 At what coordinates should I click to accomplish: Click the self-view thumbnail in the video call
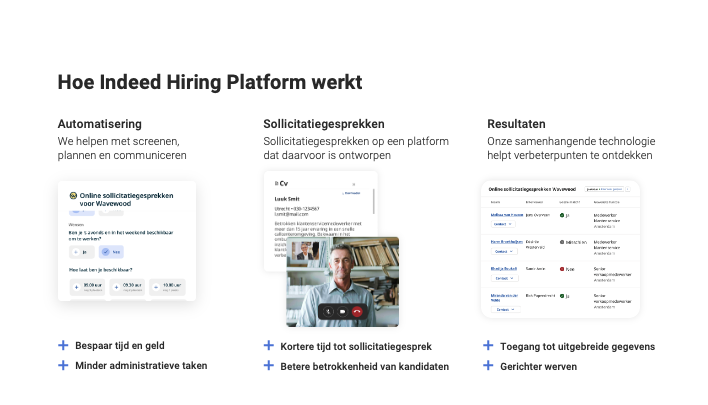pyautogui.click(x=305, y=252)
